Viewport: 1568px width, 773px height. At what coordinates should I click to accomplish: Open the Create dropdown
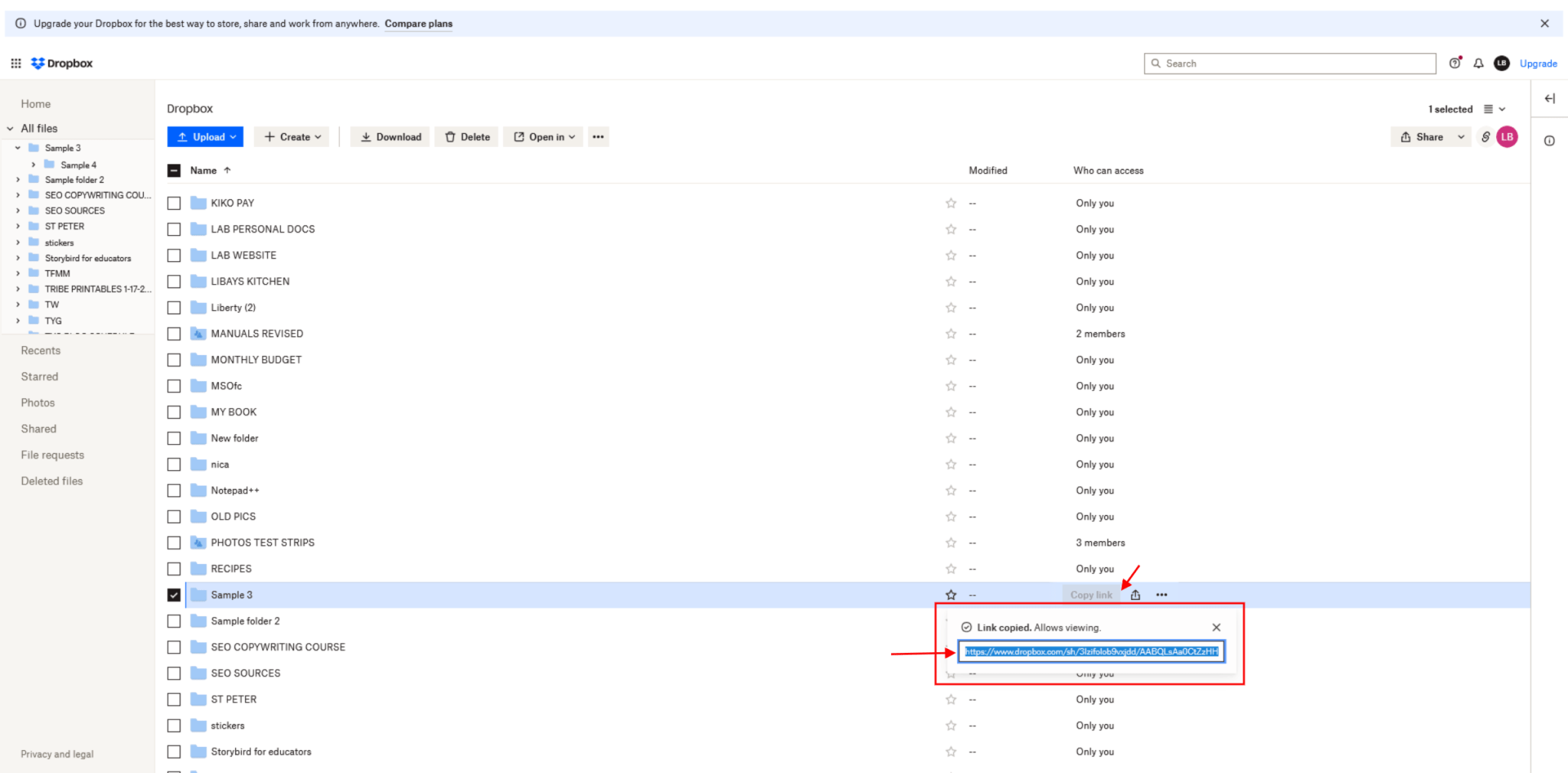292,136
